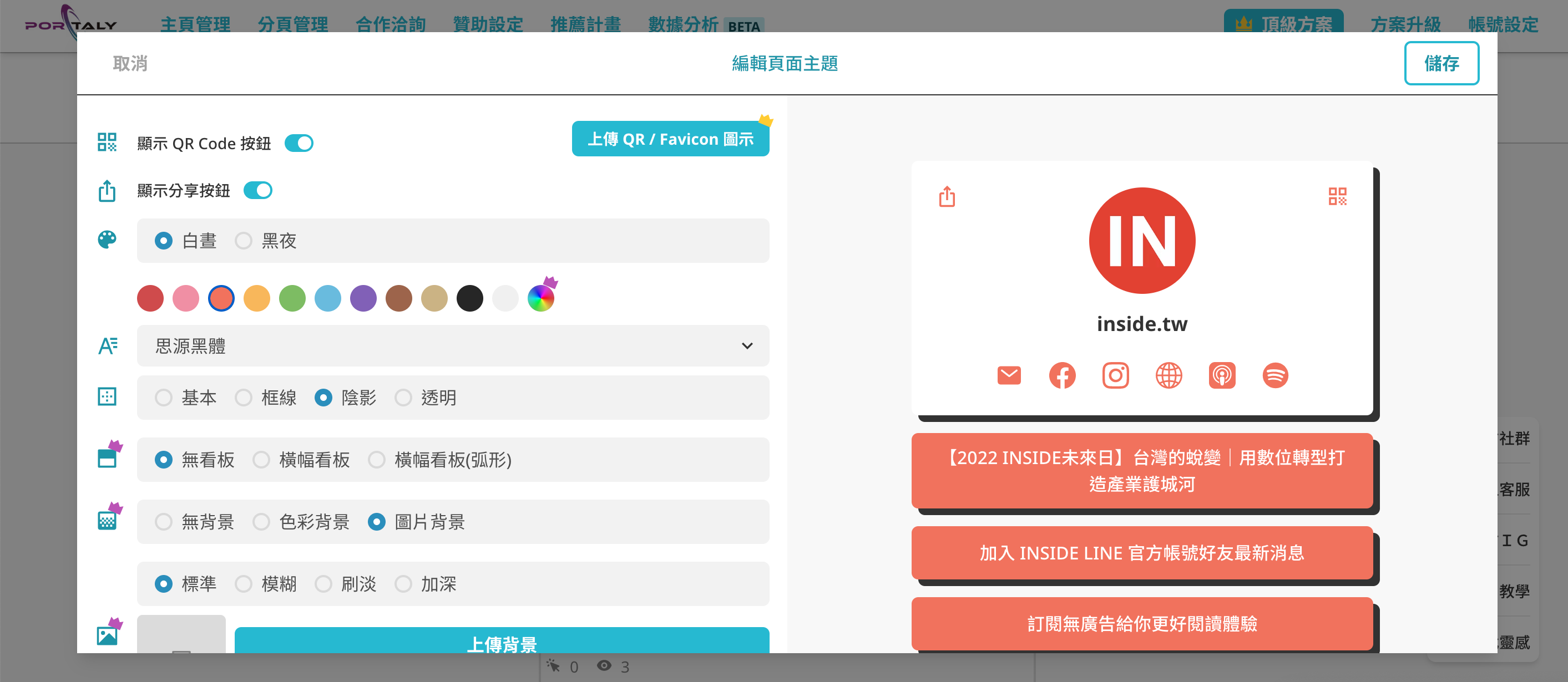Viewport: 1568px width, 682px height.
Task: Click the 上傳 QR / Favicon 圖示 button
Action: pos(670,139)
